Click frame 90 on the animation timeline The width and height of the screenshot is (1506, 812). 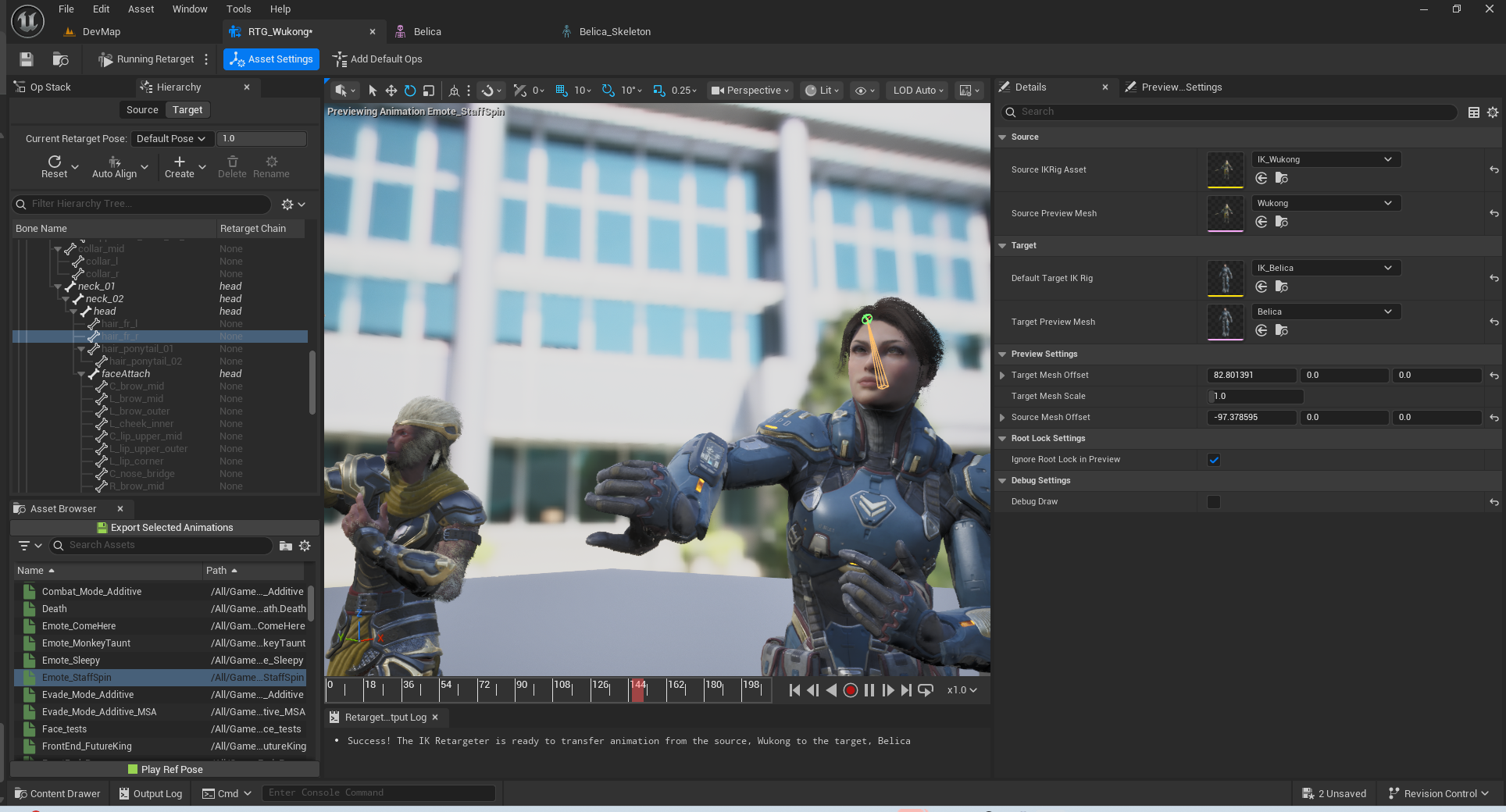coord(516,690)
